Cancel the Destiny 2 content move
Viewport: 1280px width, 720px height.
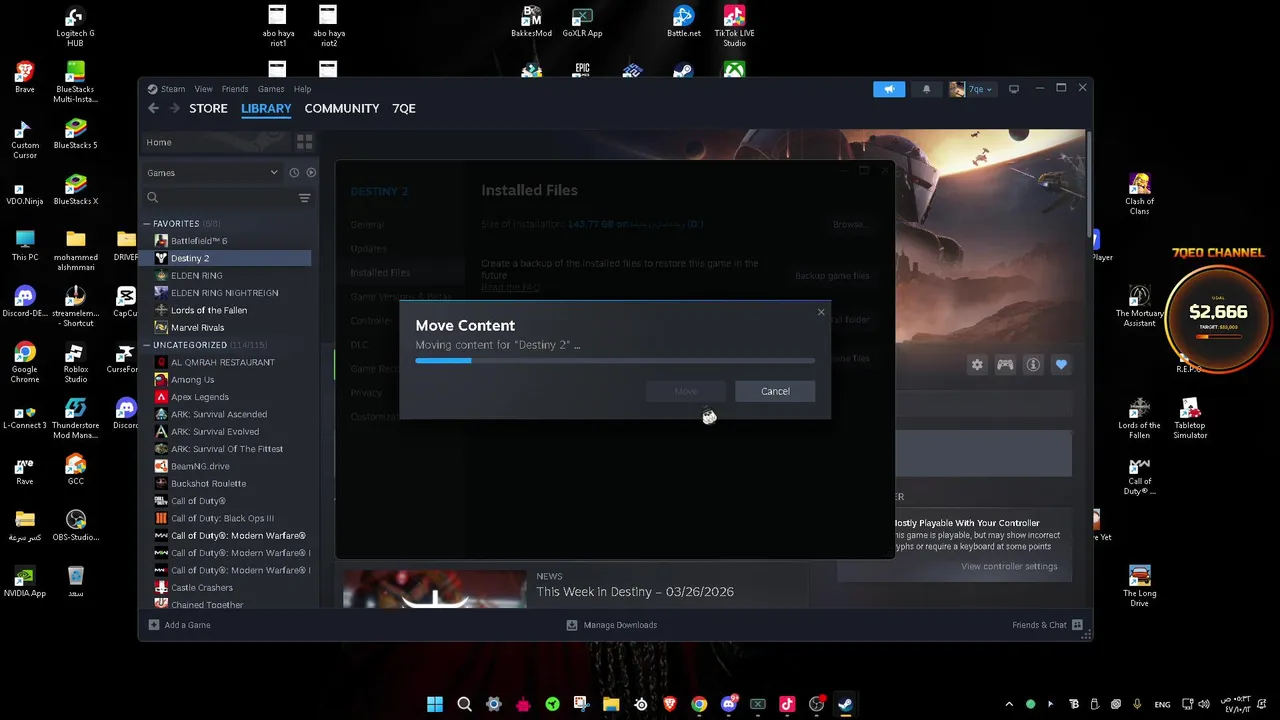tap(775, 391)
